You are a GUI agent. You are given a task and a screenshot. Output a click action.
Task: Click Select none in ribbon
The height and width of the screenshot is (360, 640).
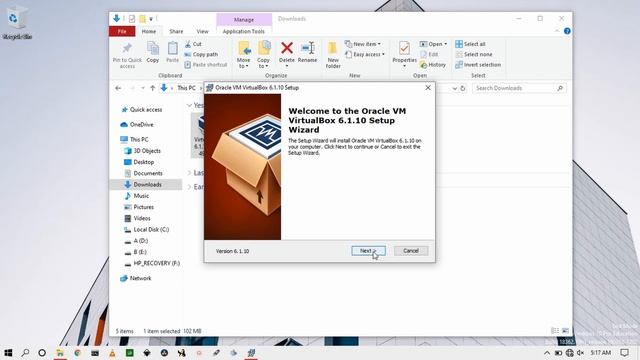click(473, 54)
